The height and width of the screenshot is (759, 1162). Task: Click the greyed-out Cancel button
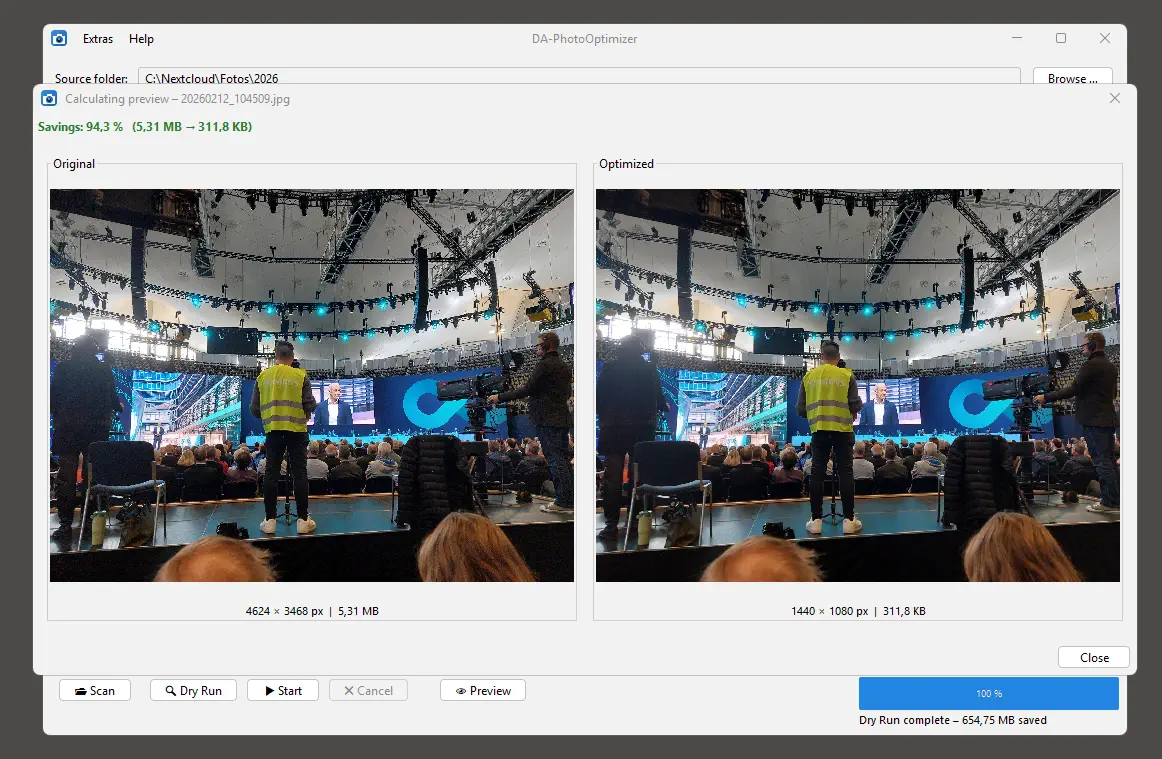coord(368,690)
